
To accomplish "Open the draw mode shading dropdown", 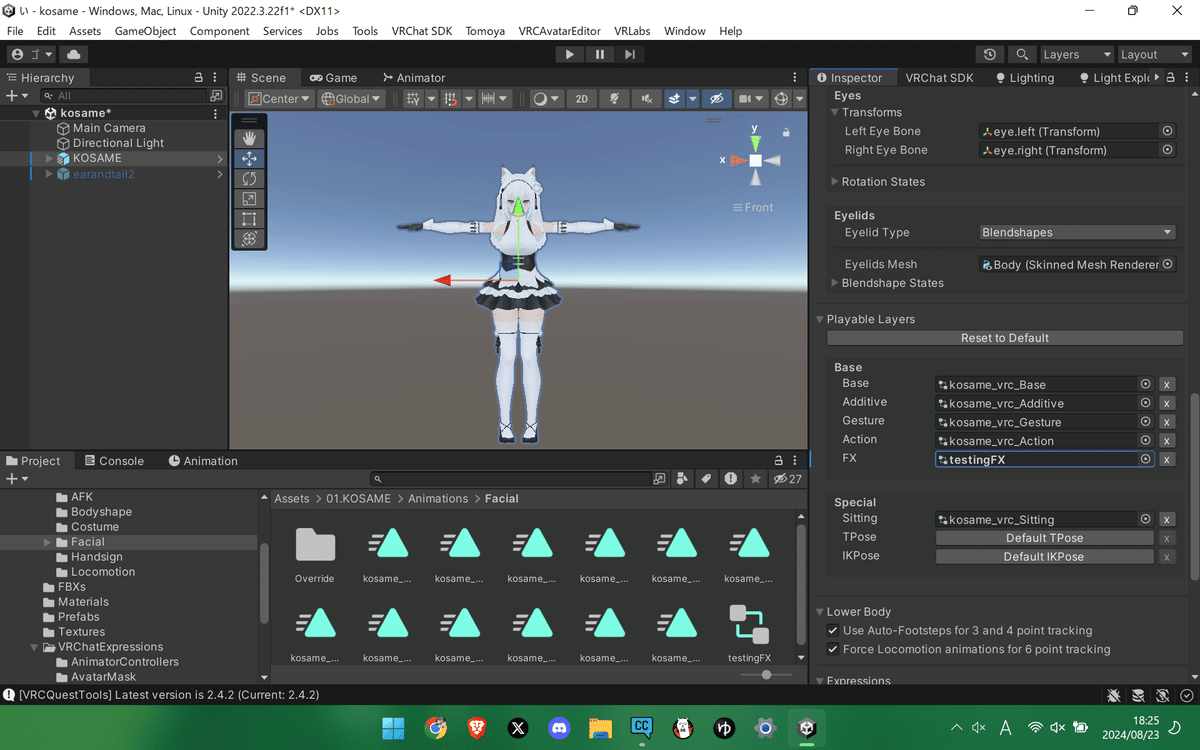I will [x=545, y=99].
